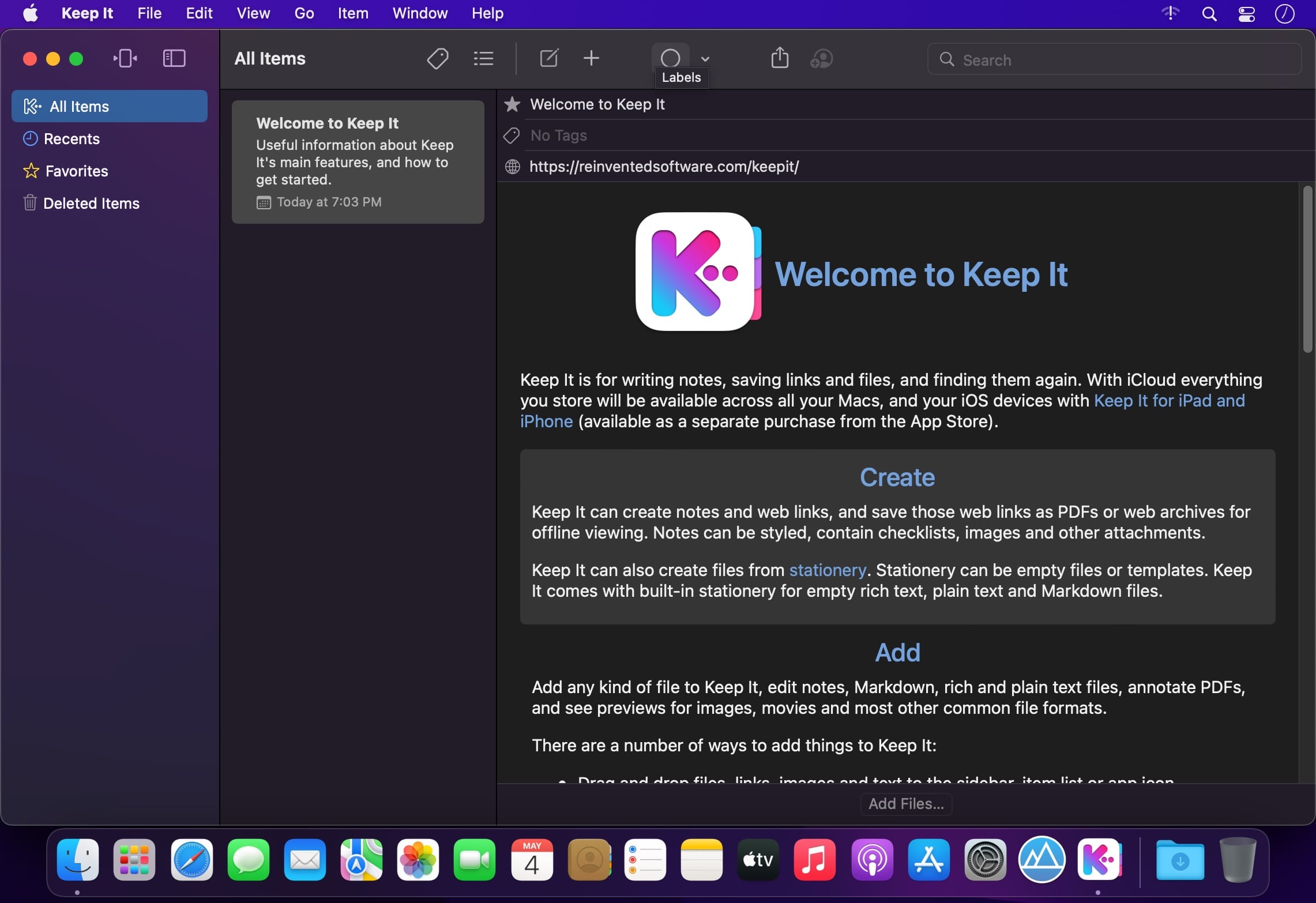Open the Go menu
1316x903 pixels.
point(304,13)
